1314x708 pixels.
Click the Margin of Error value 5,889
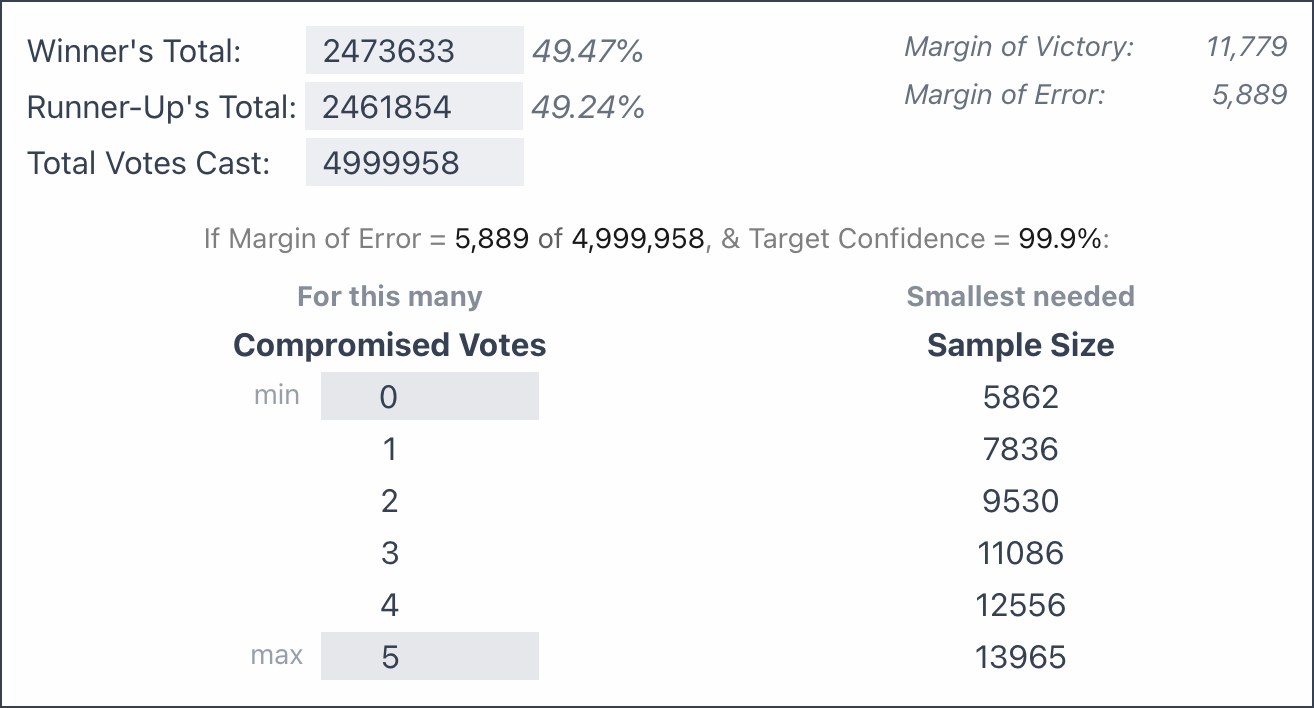[x=1249, y=95]
